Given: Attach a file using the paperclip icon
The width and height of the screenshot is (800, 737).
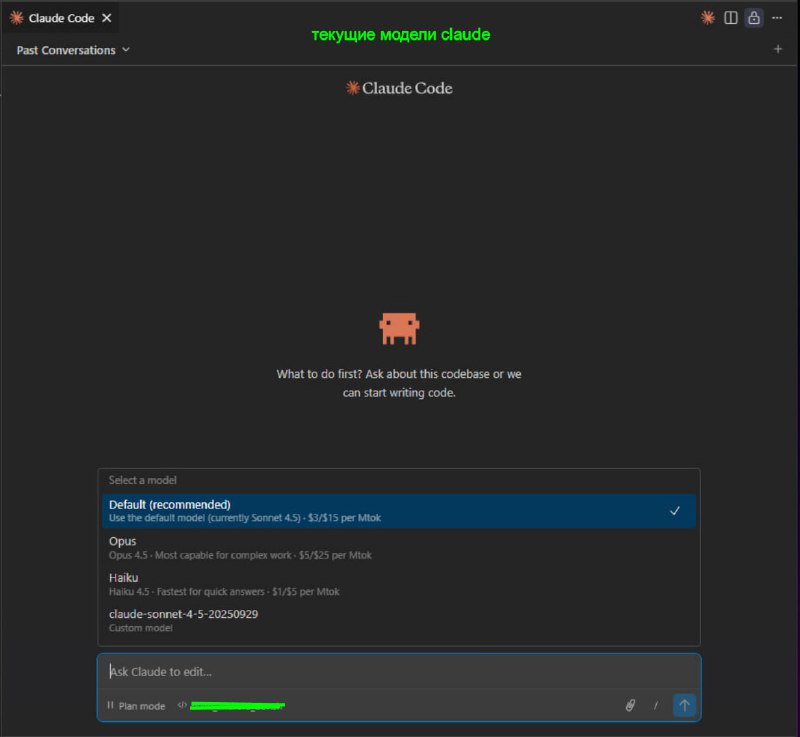Looking at the screenshot, I should point(630,705).
